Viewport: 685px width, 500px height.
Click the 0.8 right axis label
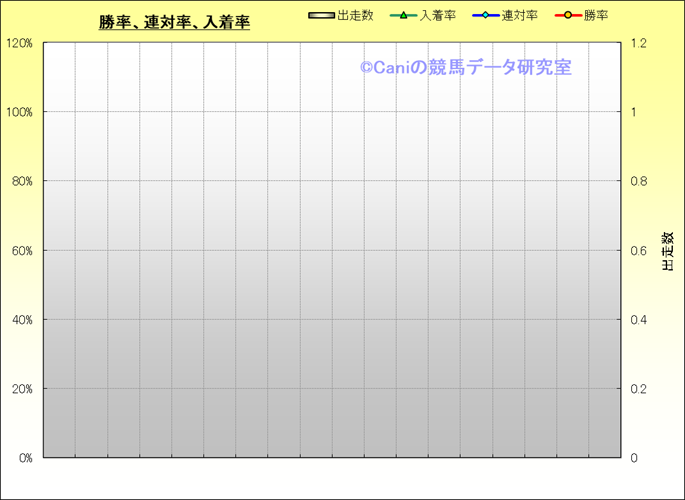pos(638,182)
